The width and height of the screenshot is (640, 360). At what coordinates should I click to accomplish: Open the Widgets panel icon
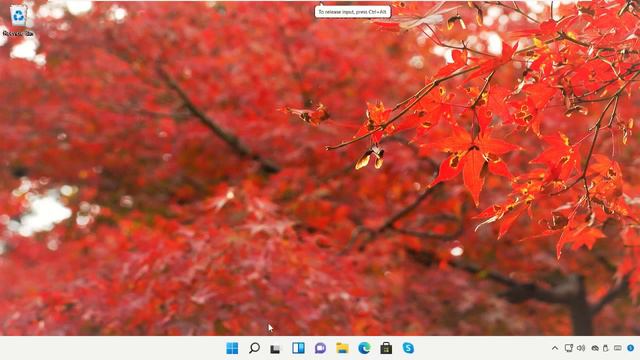[x=298, y=348]
